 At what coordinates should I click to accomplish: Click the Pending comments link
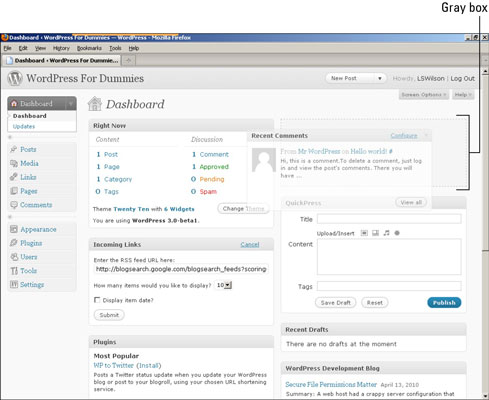click(212, 179)
